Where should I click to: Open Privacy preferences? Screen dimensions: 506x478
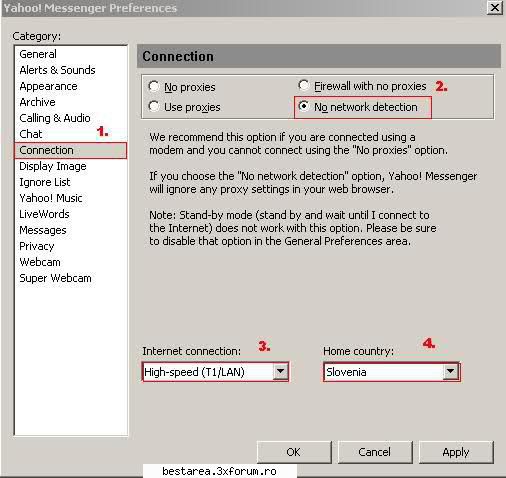point(71,246)
